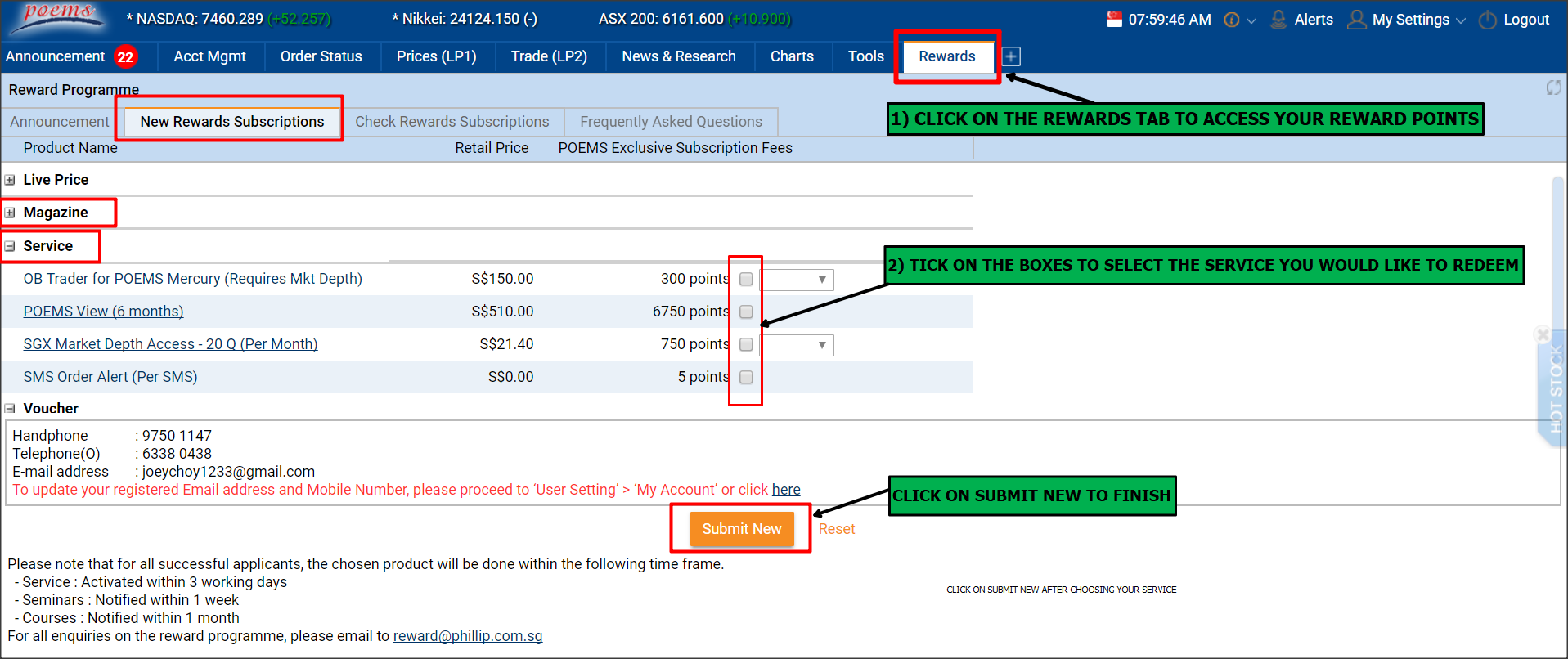
Task: Click the reward@phillip.com.sg email link
Action: click(468, 636)
